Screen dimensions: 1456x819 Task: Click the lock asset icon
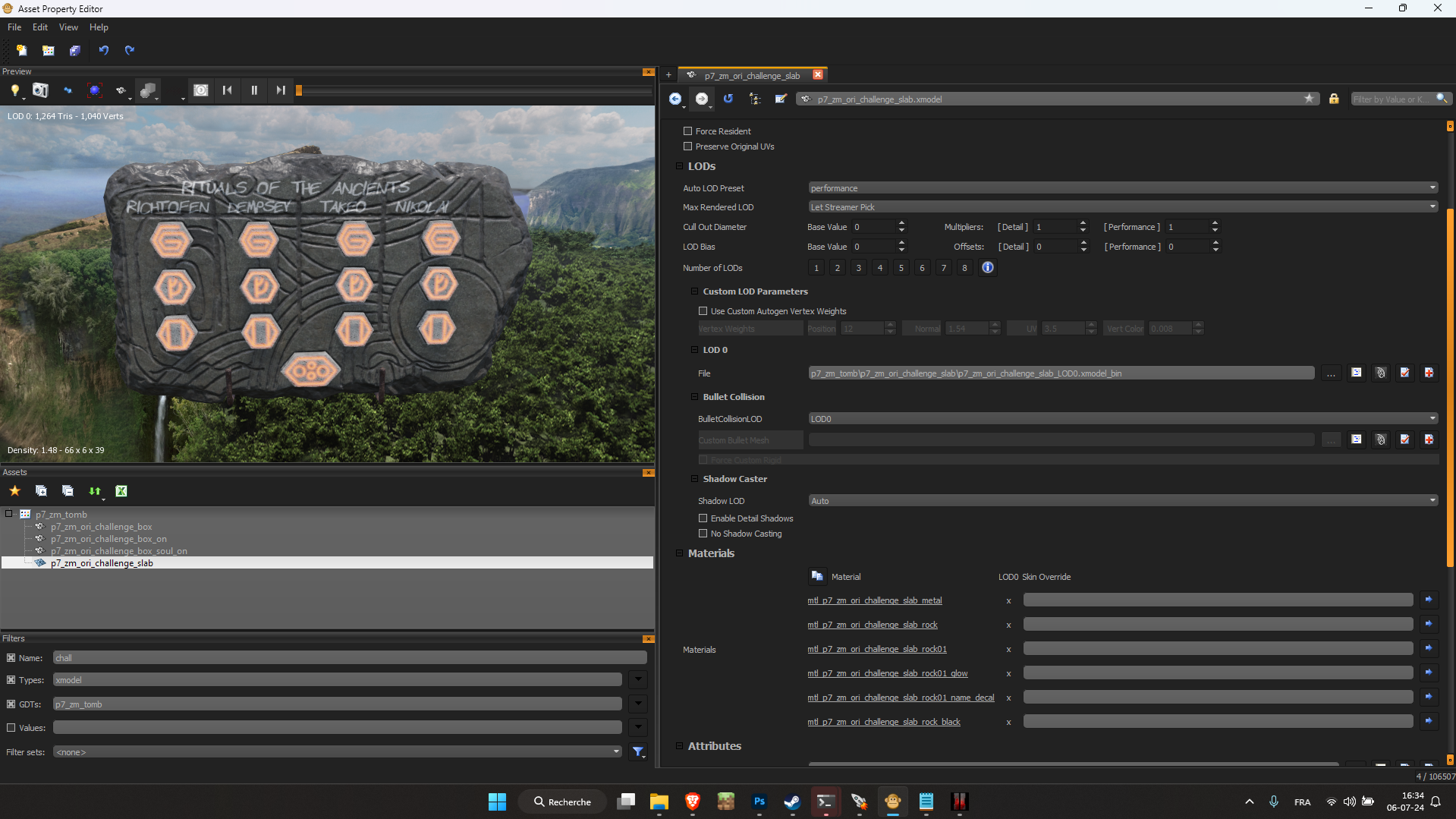(1334, 99)
